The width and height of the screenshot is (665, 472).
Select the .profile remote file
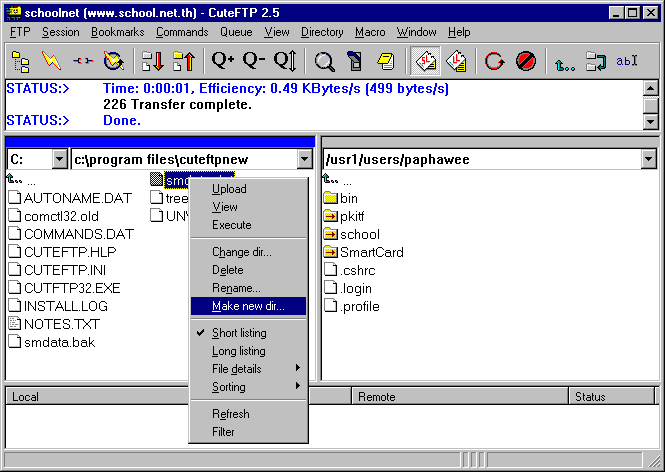pyautogui.click(x=352, y=306)
